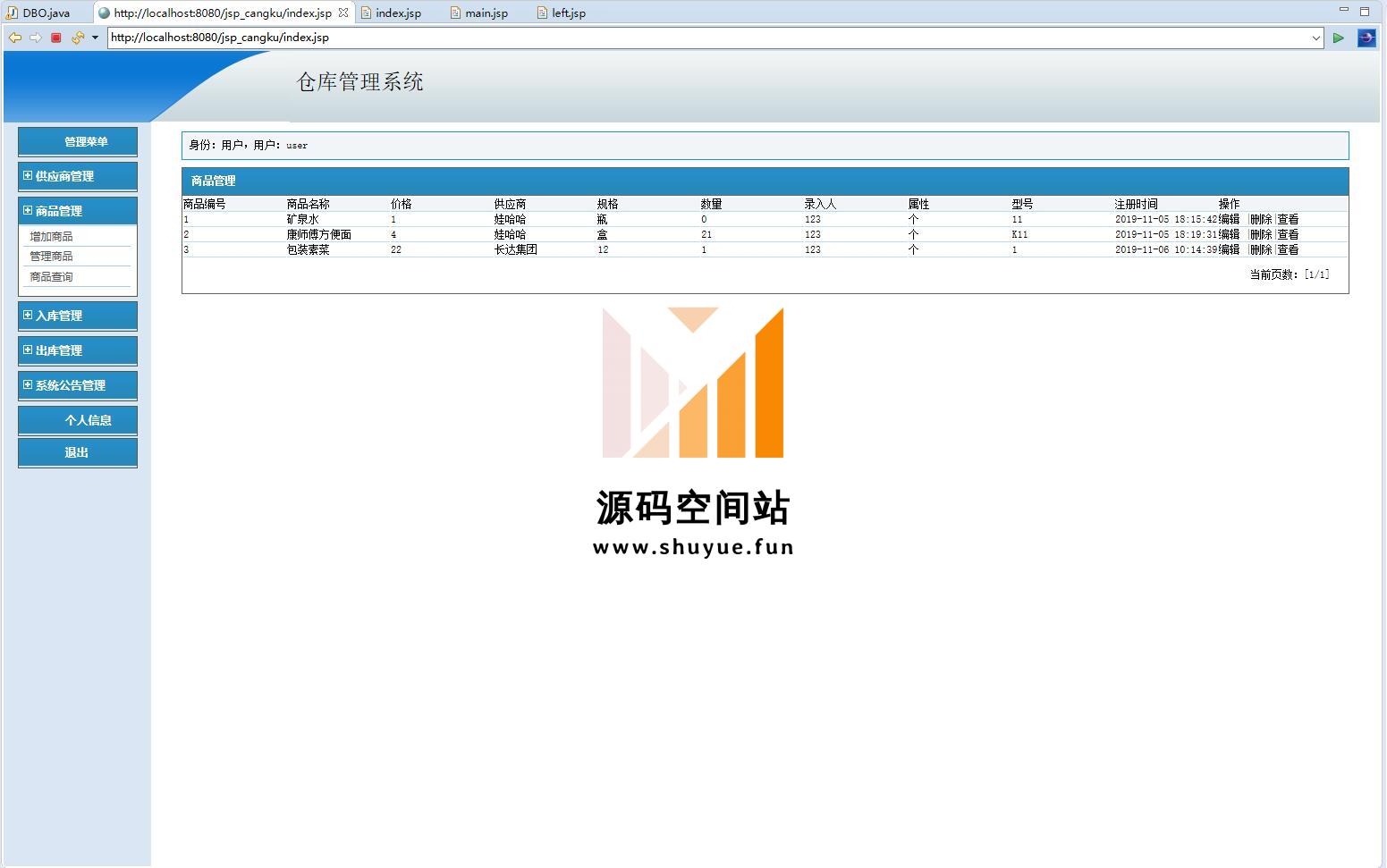The image size is (1387, 868).
Task: Collapse the 商品管理 menu section
Action: [78, 211]
